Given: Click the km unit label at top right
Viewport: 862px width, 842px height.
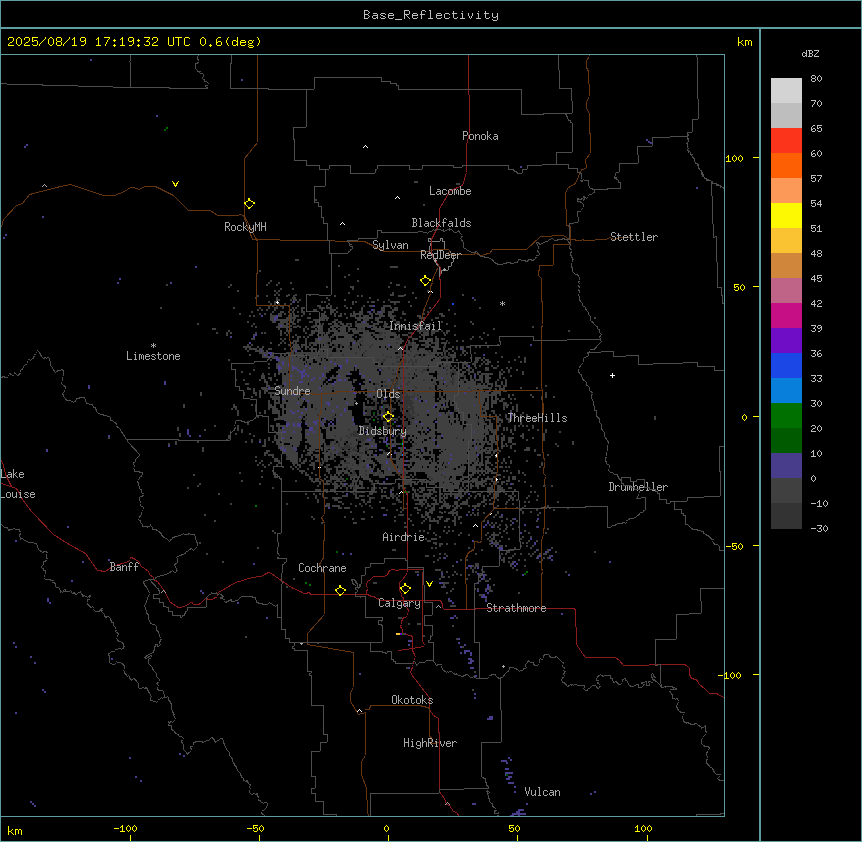Looking at the screenshot, I should (744, 42).
